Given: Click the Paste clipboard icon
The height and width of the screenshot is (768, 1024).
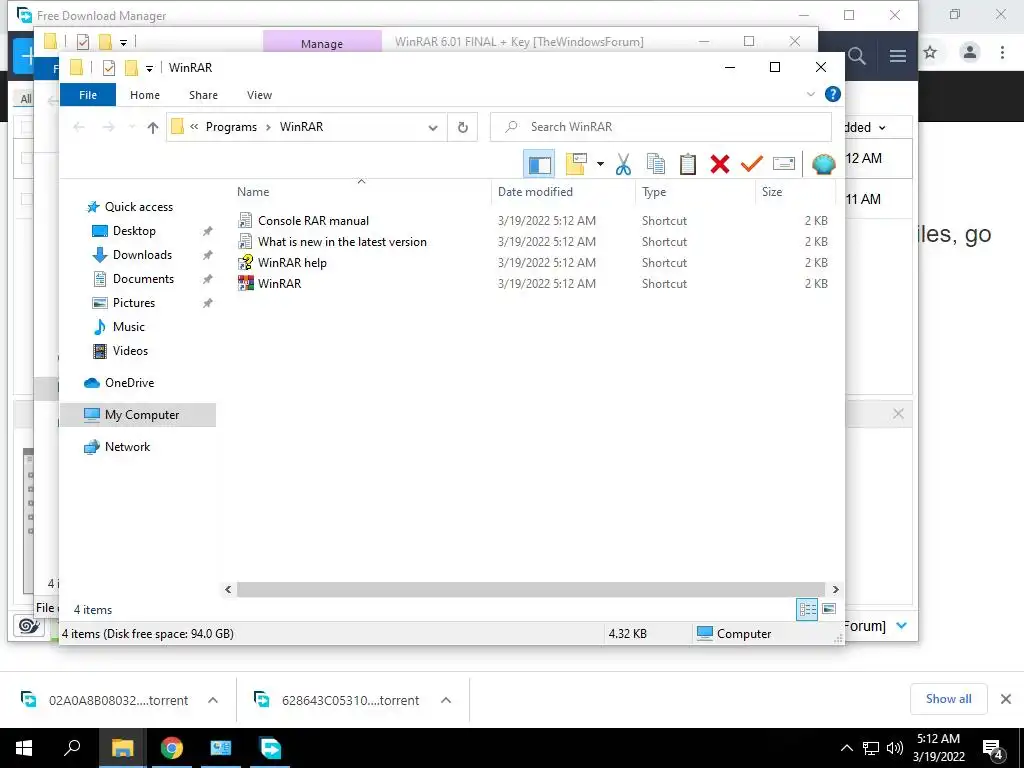Looking at the screenshot, I should pyautogui.click(x=688, y=164).
